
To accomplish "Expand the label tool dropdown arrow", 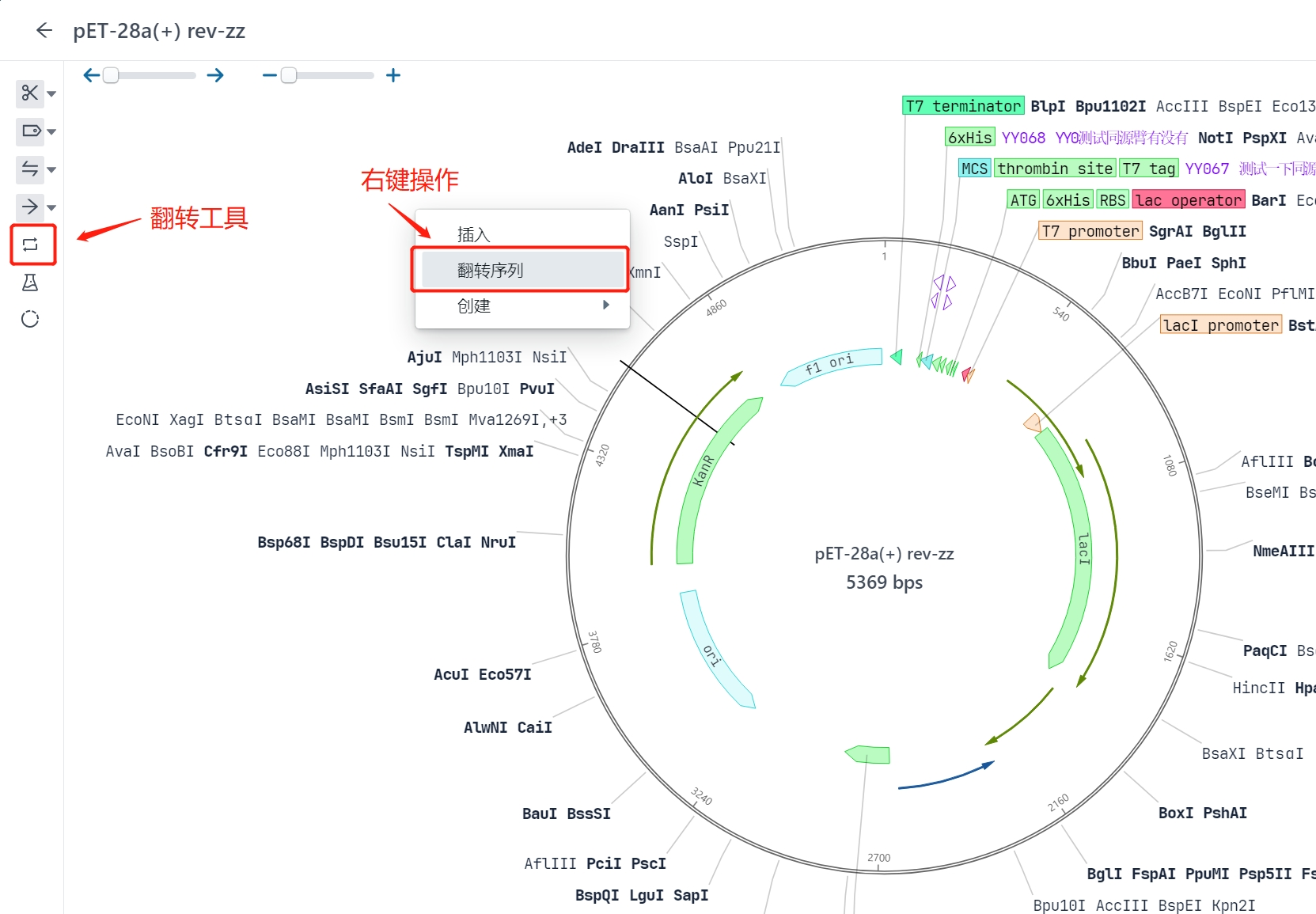I will (x=52, y=132).
